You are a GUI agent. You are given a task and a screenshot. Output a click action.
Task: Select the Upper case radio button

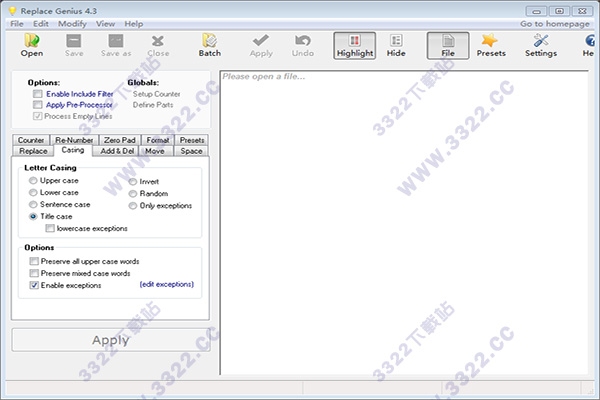coord(33,180)
